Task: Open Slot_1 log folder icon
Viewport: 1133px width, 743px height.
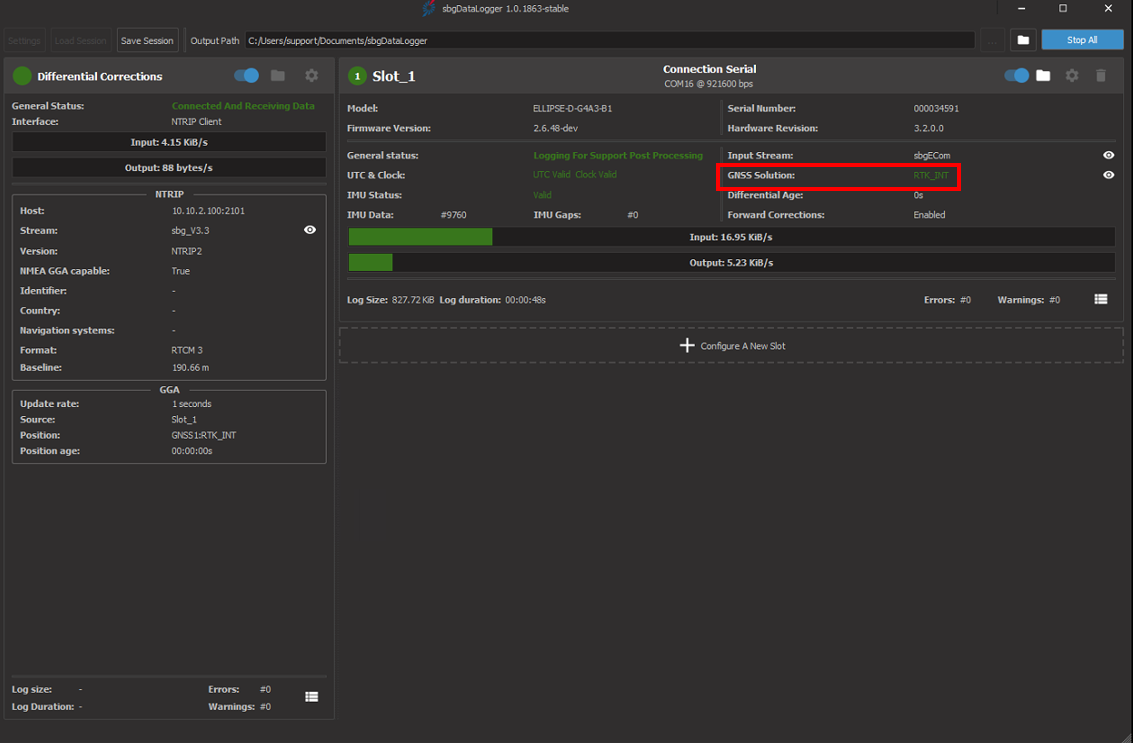Action: pyautogui.click(x=1043, y=76)
